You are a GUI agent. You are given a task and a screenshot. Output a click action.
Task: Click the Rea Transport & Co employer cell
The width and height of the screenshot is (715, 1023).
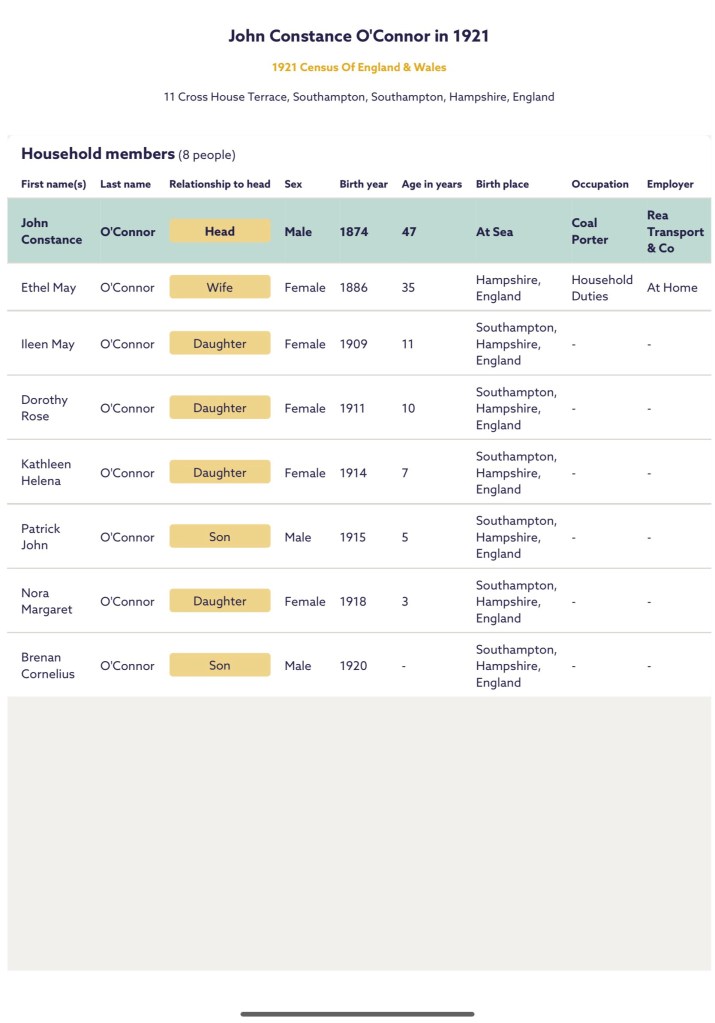(x=675, y=231)
